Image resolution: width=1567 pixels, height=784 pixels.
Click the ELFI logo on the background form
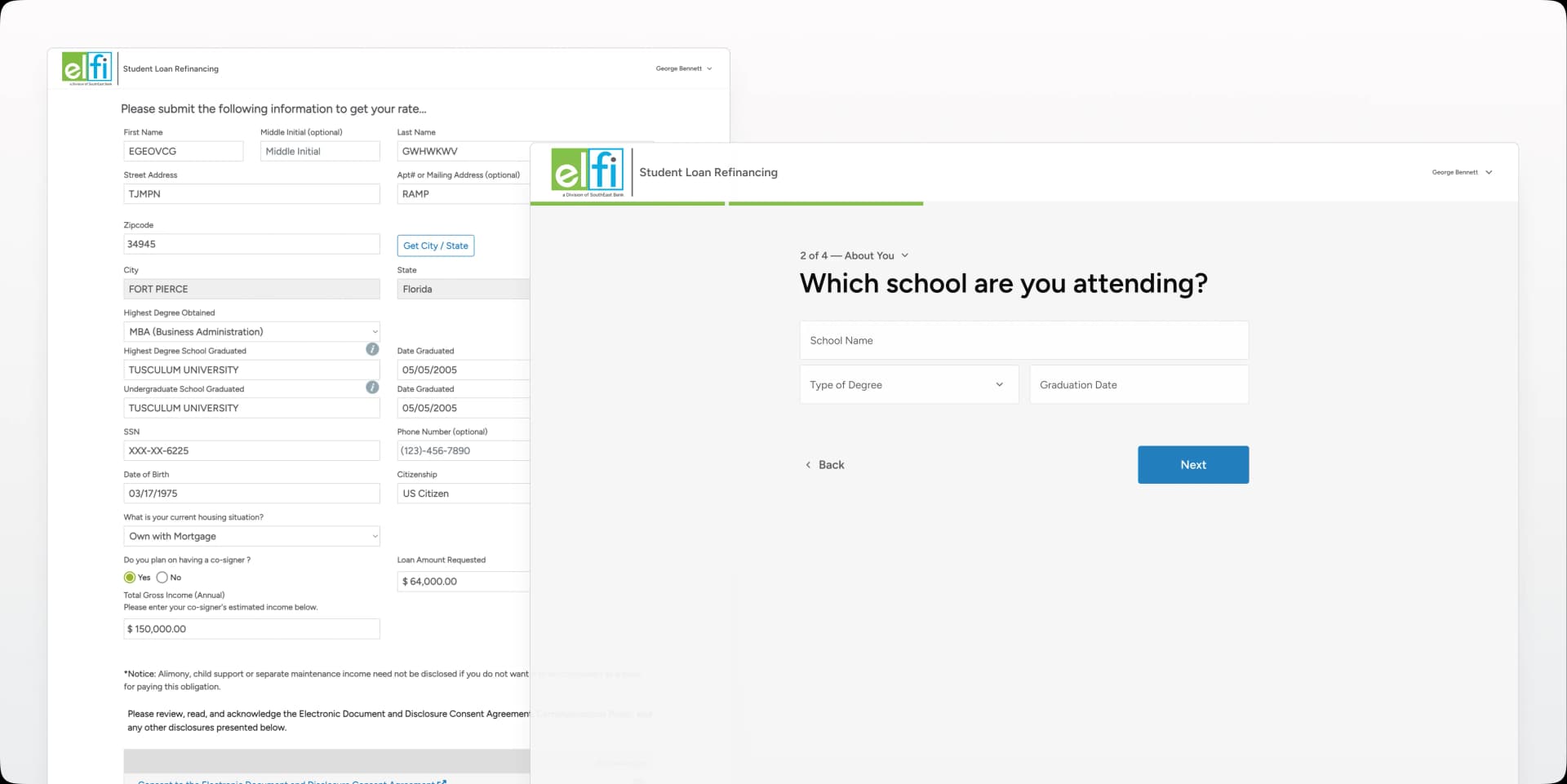coord(87,67)
